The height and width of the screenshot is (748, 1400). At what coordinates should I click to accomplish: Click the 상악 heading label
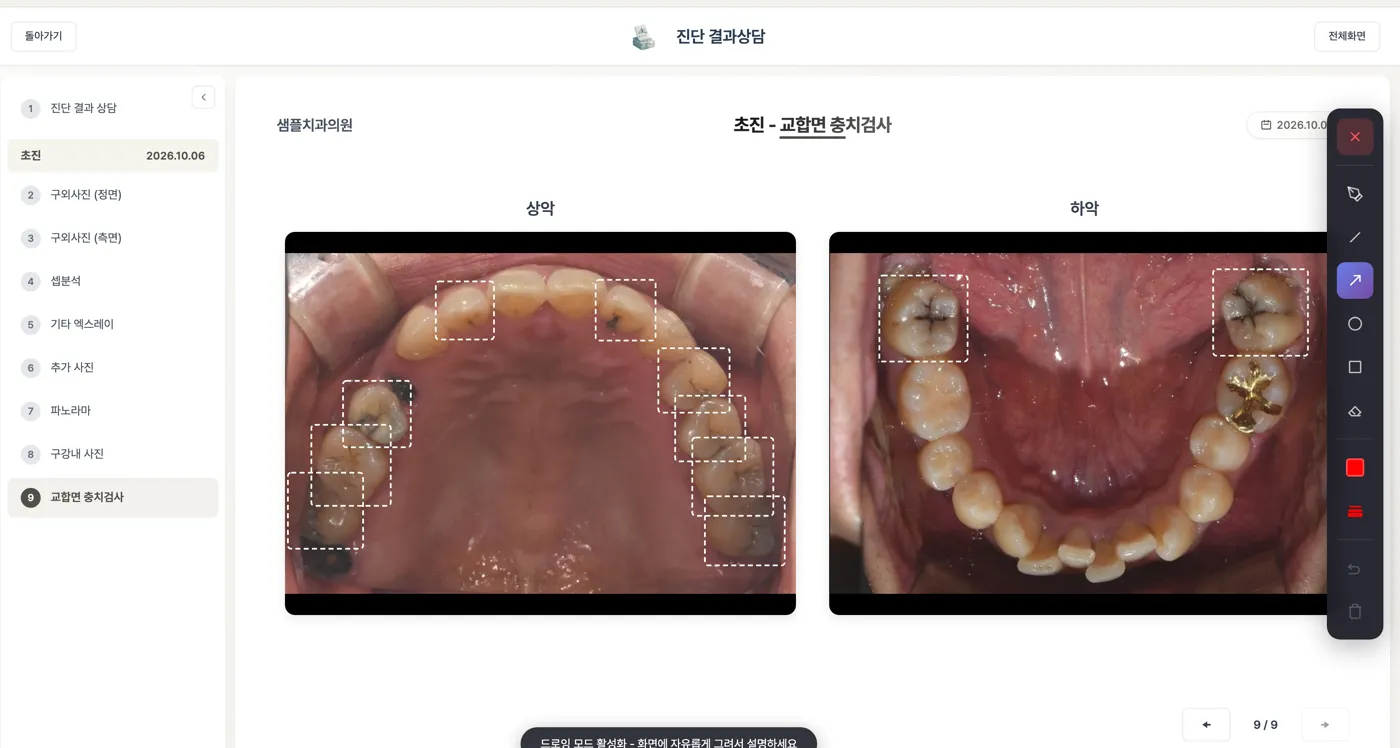(x=540, y=208)
